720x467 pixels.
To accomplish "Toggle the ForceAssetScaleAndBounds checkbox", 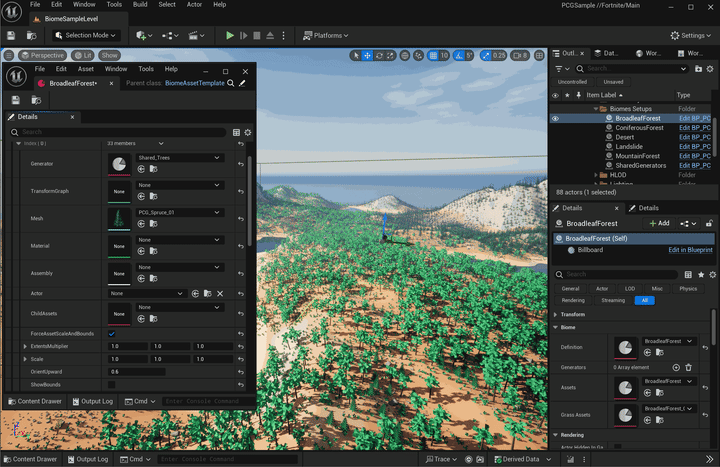I will point(112,334).
